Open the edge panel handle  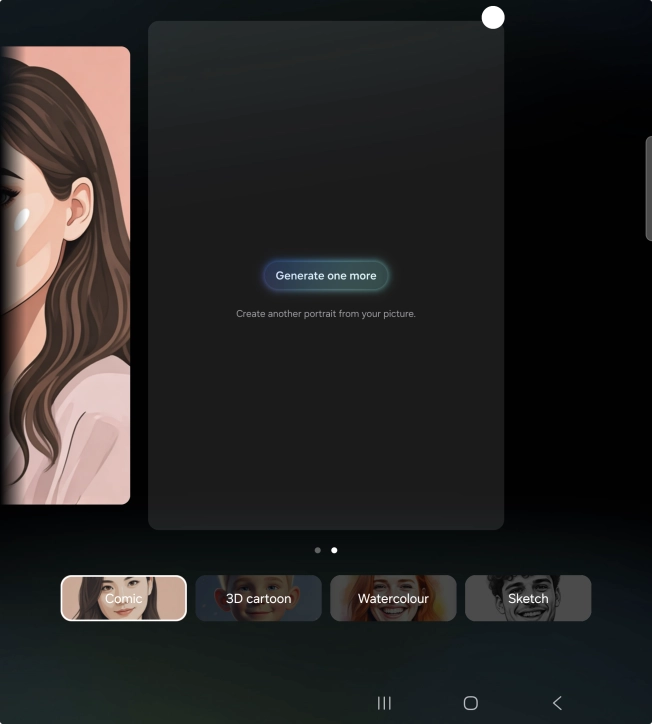click(x=648, y=189)
